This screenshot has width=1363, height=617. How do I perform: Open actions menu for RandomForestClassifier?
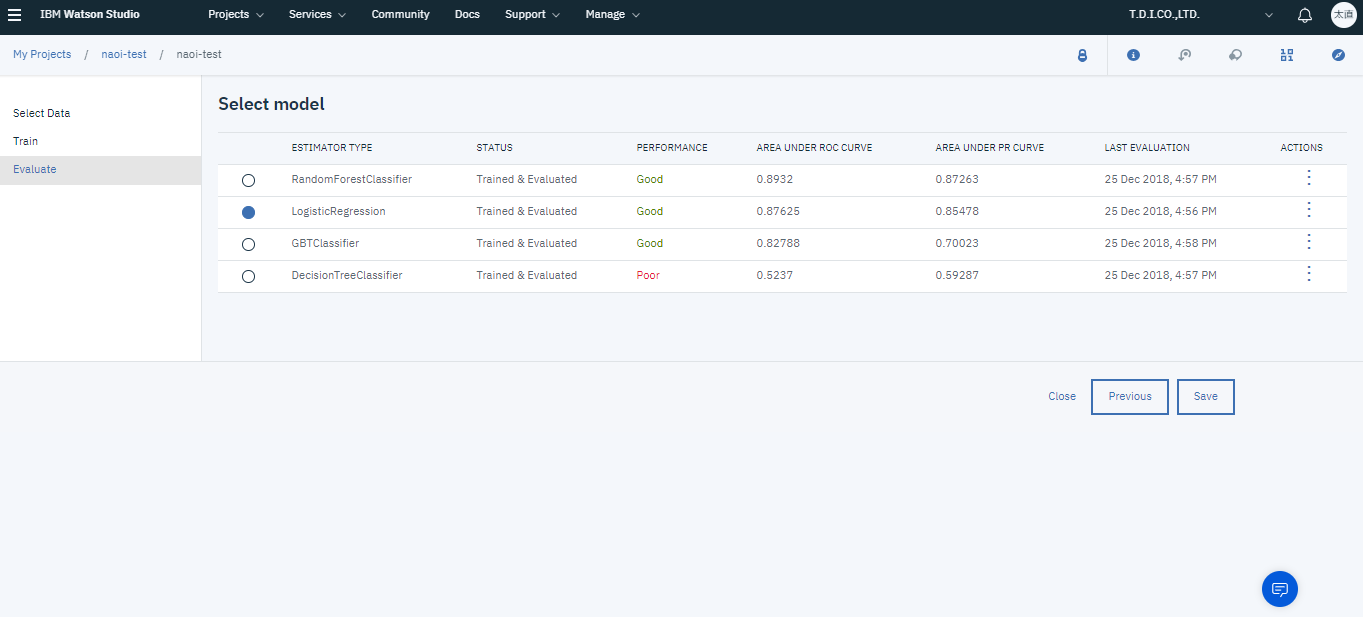(x=1308, y=178)
